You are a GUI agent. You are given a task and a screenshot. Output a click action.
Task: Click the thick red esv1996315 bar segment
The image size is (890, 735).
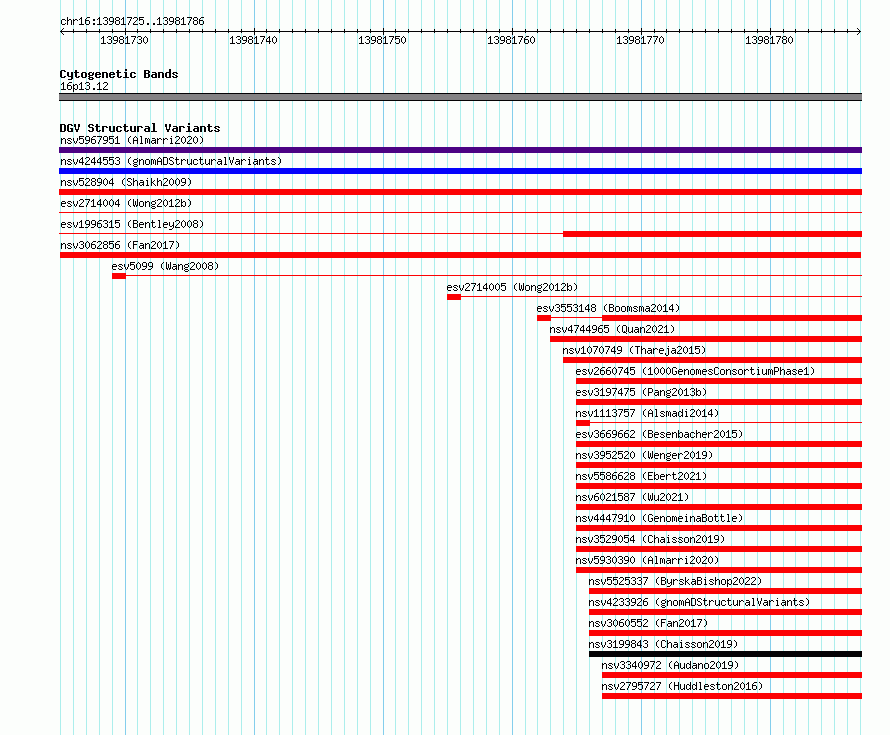(712, 234)
